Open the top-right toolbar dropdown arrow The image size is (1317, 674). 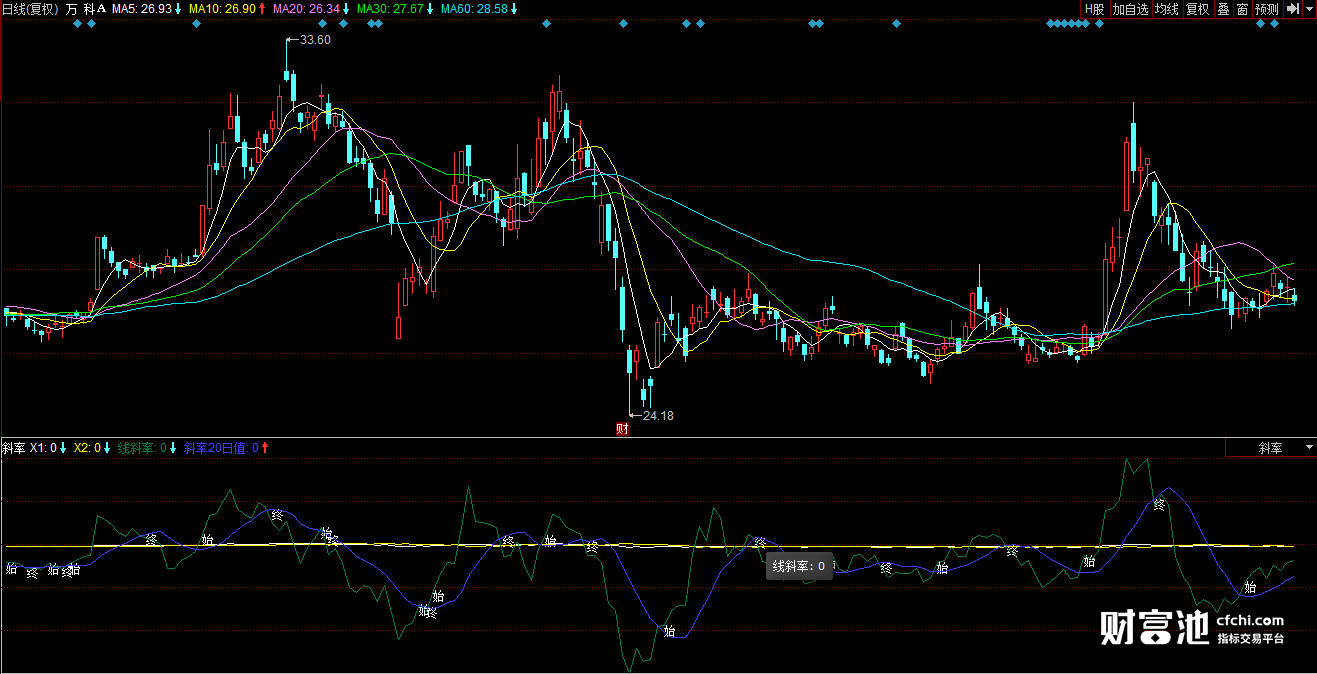[x=1308, y=9]
